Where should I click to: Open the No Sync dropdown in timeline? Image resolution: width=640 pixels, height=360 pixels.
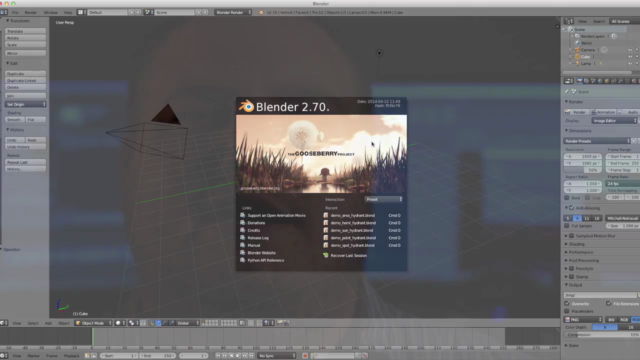tap(277, 356)
